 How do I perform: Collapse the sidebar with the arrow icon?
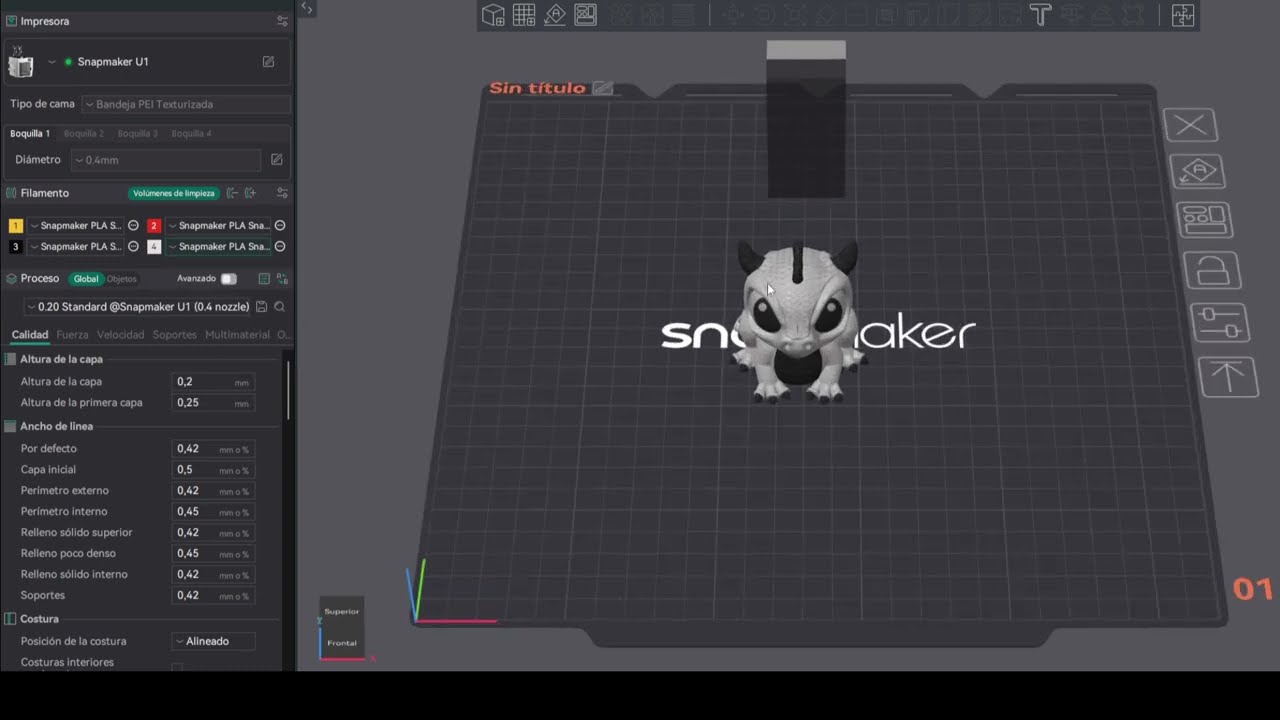[x=307, y=8]
